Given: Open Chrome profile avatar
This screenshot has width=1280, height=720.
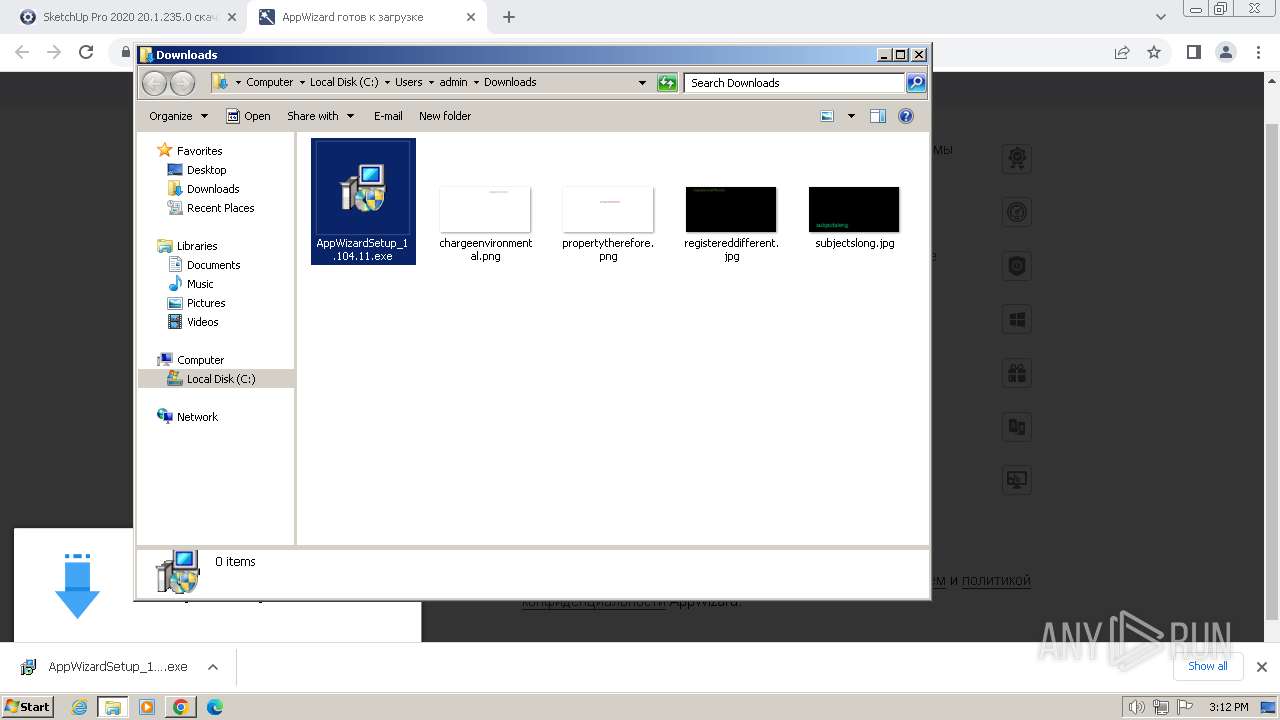Looking at the screenshot, I should tap(1225, 52).
